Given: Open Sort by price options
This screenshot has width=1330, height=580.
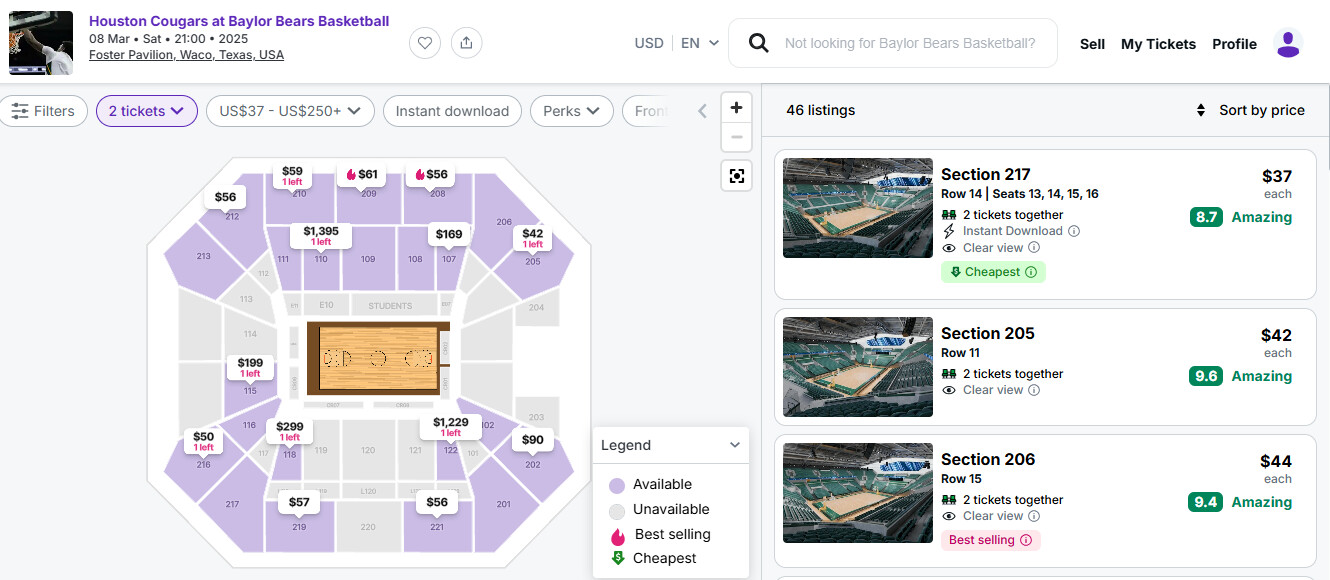Looking at the screenshot, I should [x=1250, y=110].
